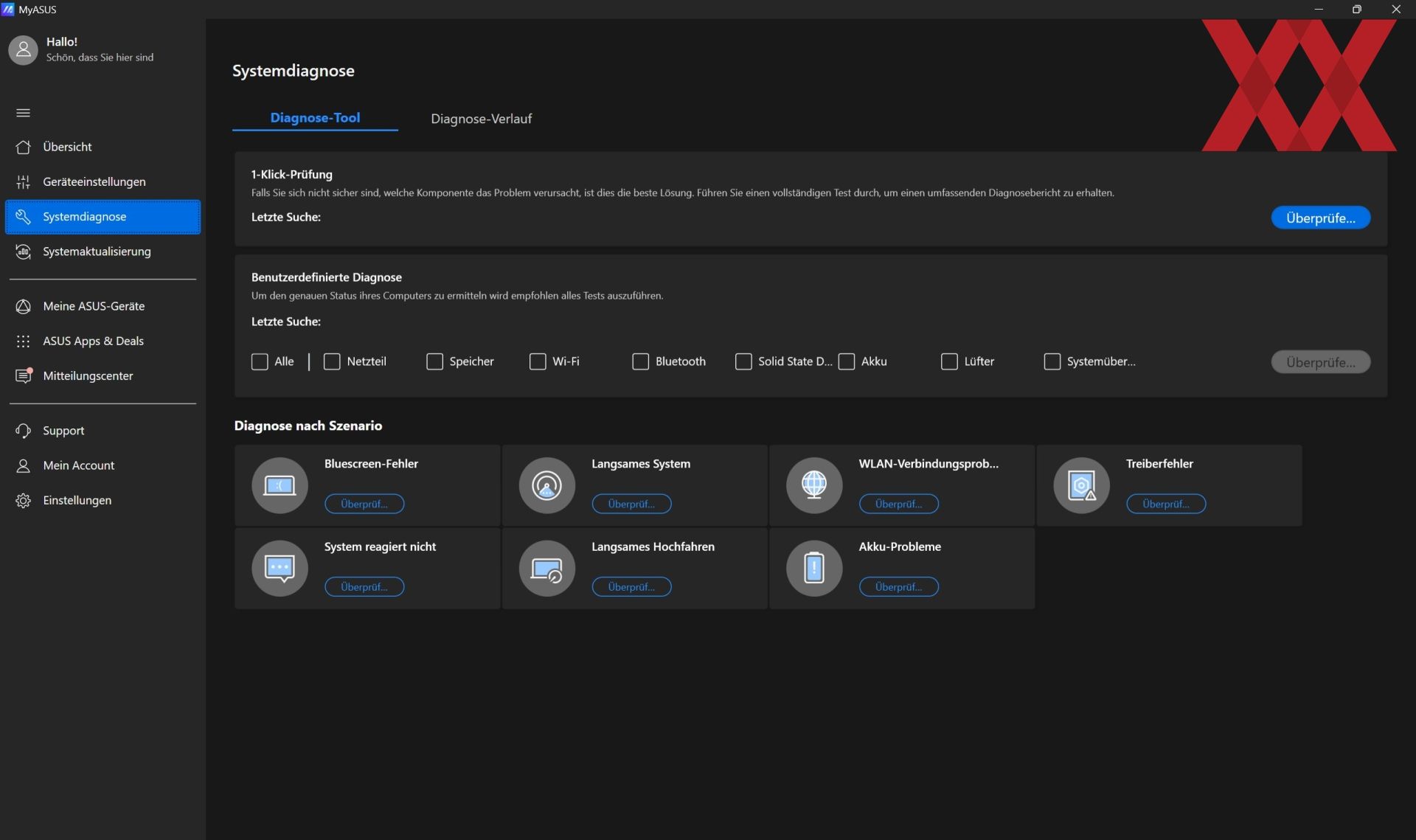Select Systemaktualisierung in sidebar
1416x840 pixels.
[103, 251]
